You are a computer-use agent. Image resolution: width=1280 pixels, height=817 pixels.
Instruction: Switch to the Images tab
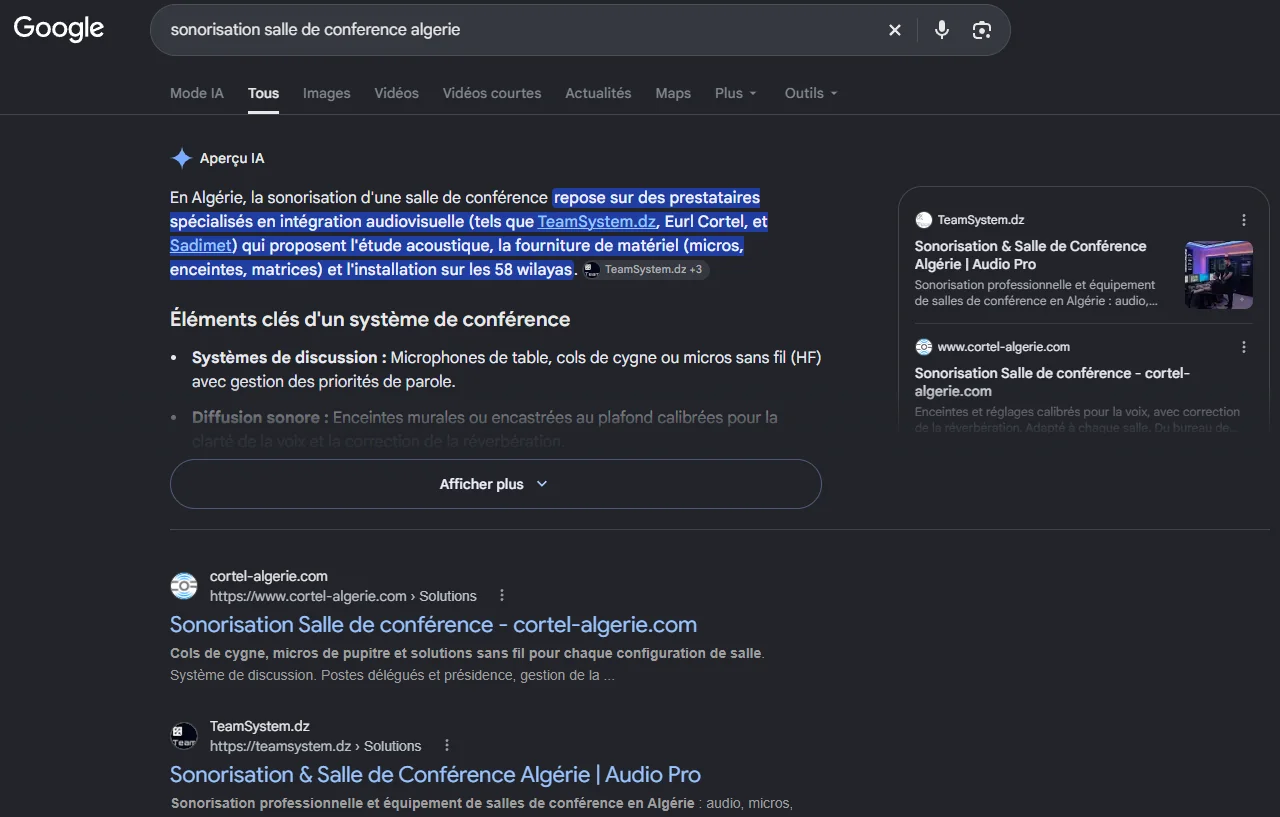coord(327,93)
